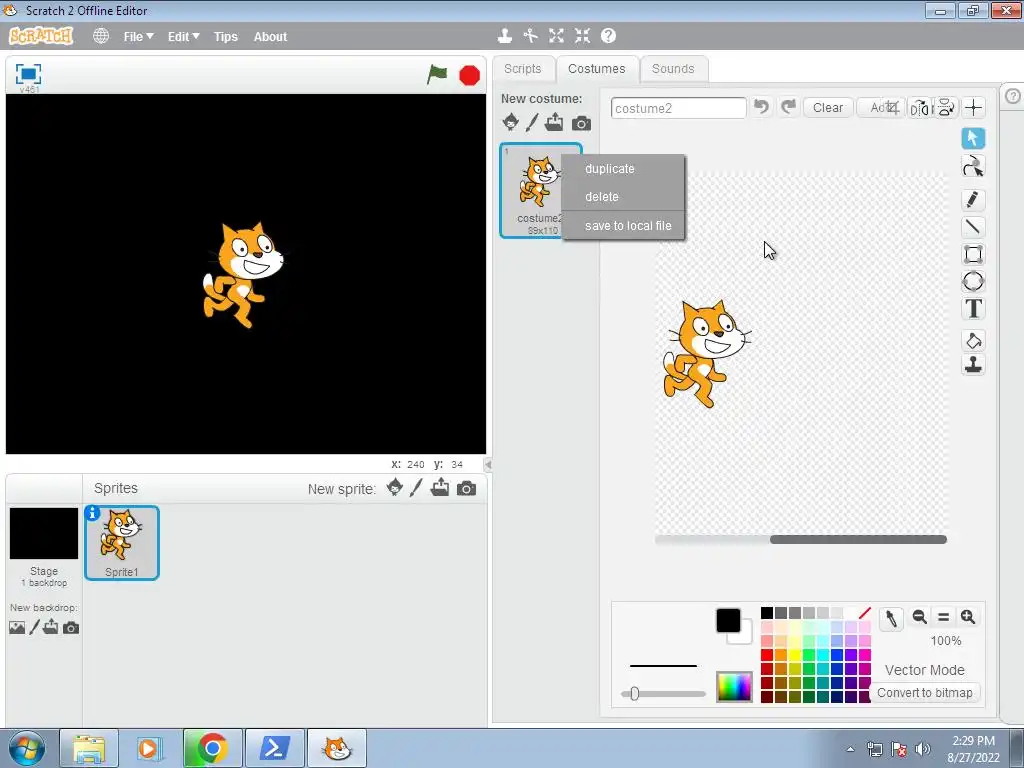
Task: Click the block help question icon
Action: [x=609, y=36]
